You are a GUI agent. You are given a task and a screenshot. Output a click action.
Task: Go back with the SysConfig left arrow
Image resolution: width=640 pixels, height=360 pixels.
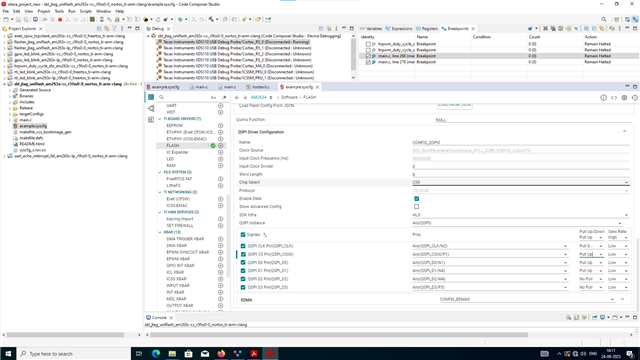237,98
